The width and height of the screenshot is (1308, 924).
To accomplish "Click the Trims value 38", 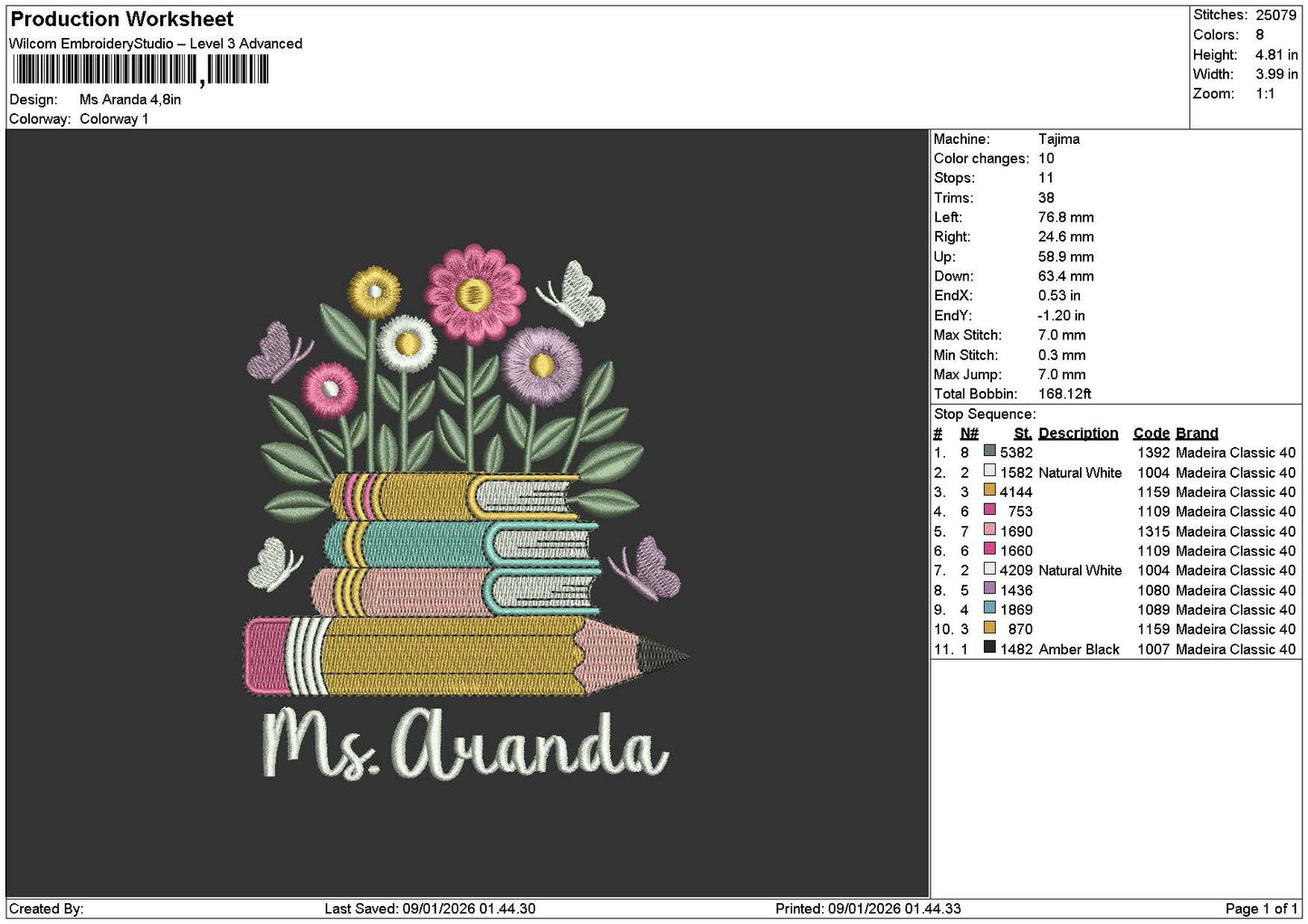I will tap(1046, 197).
